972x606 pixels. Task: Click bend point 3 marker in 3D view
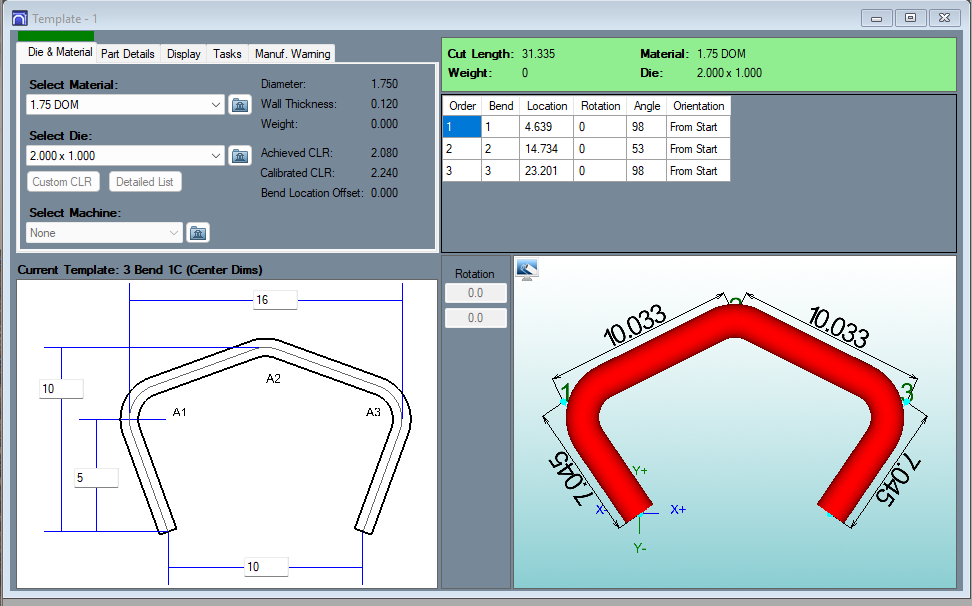(x=906, y=403)
